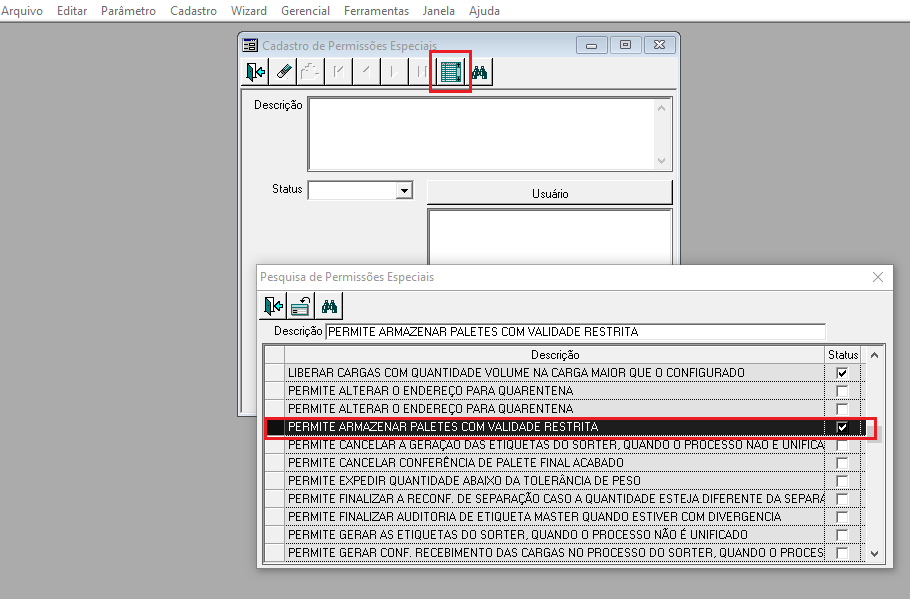The width and height of the screenshot is (910, 599).
Task: Click the permissions grid scroll up arrow
Action: coord(875,355)
